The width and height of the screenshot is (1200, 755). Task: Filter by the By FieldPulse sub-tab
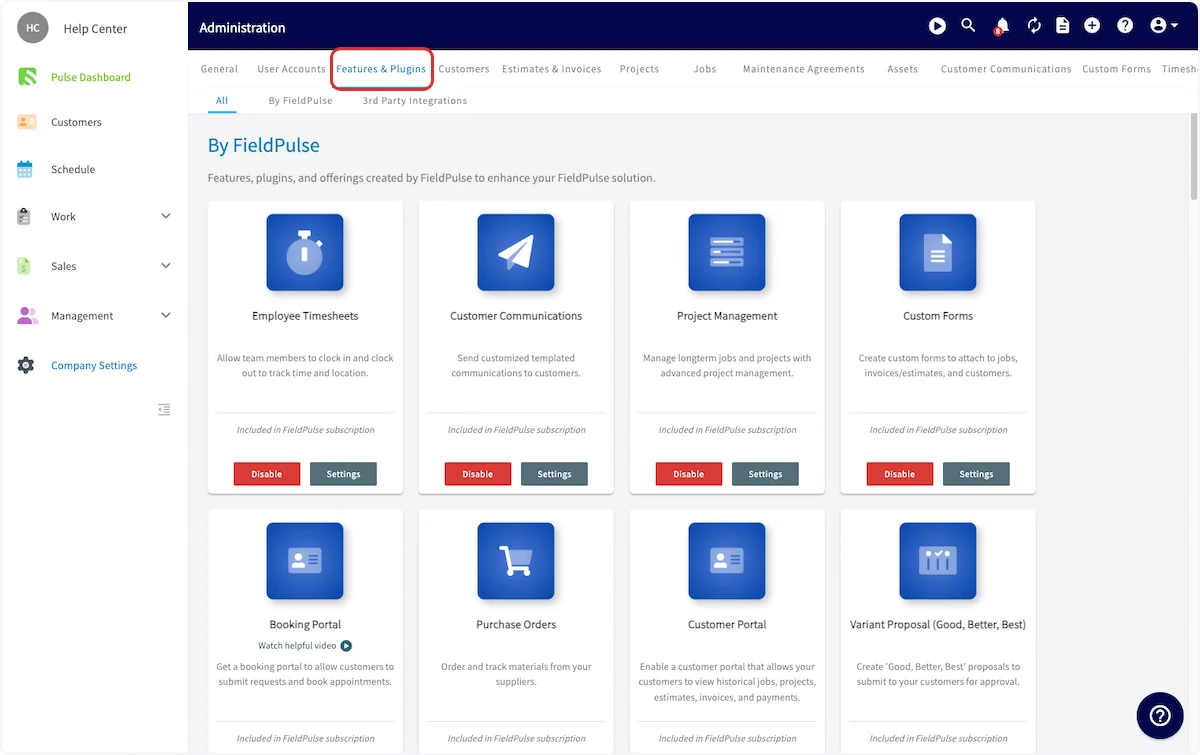coord(300,101)
